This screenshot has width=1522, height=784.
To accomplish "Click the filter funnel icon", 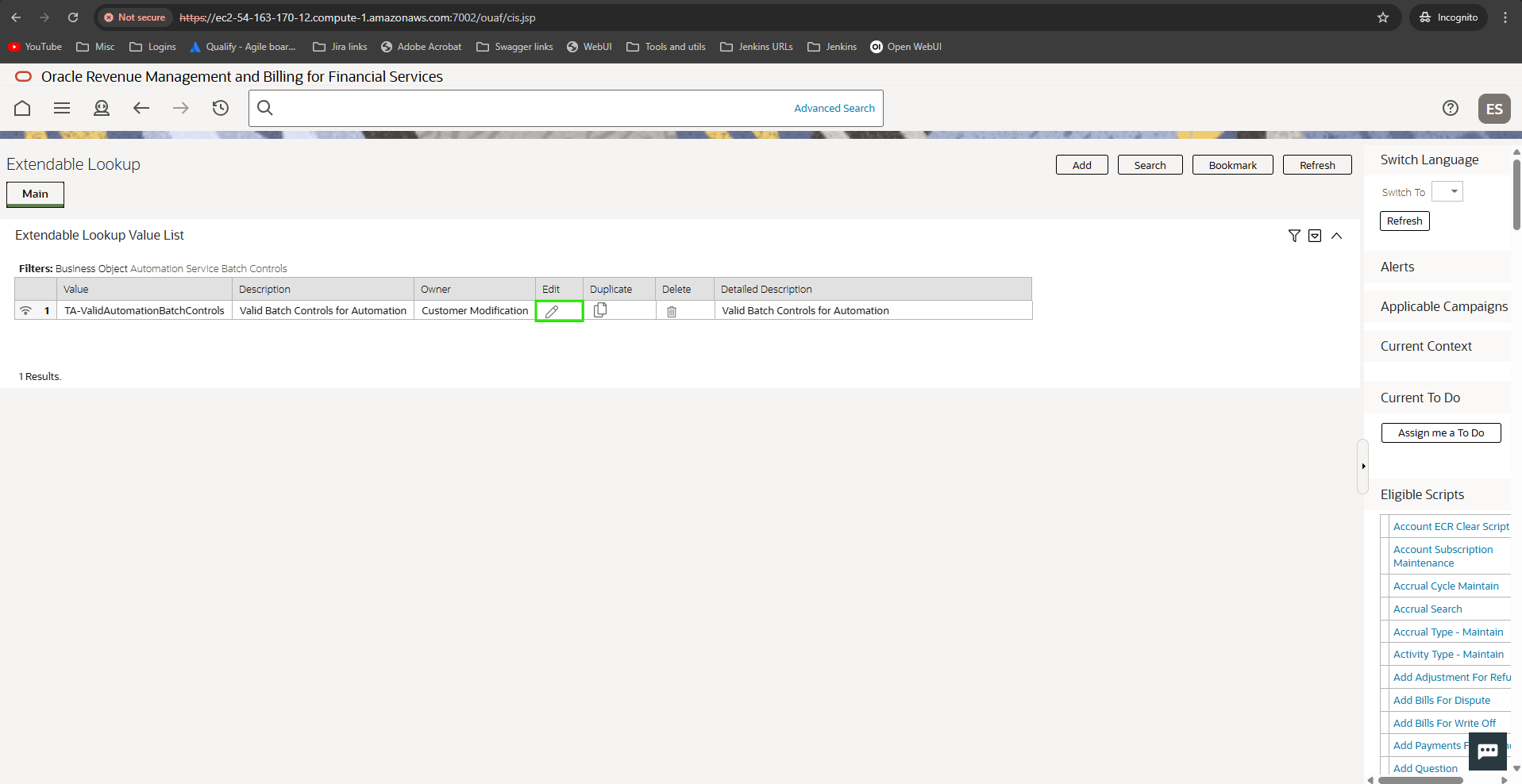I will (x=1294, y=236).
